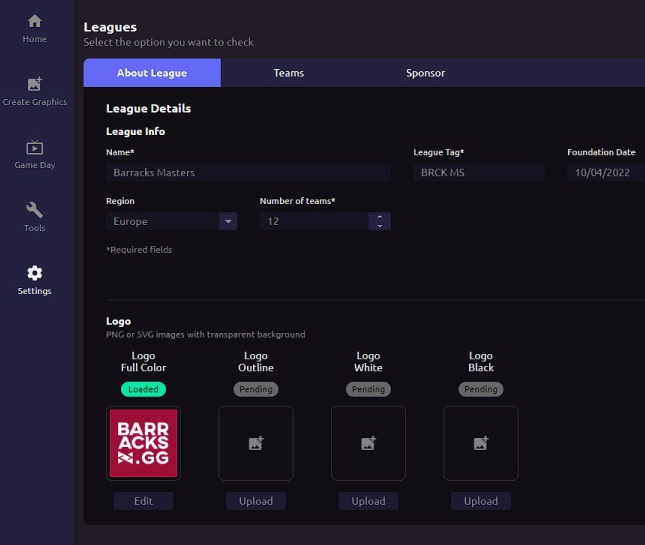Open the Create Graphics sidebar icon
Viewport: 645px width, 545px height.
point(34,85)
